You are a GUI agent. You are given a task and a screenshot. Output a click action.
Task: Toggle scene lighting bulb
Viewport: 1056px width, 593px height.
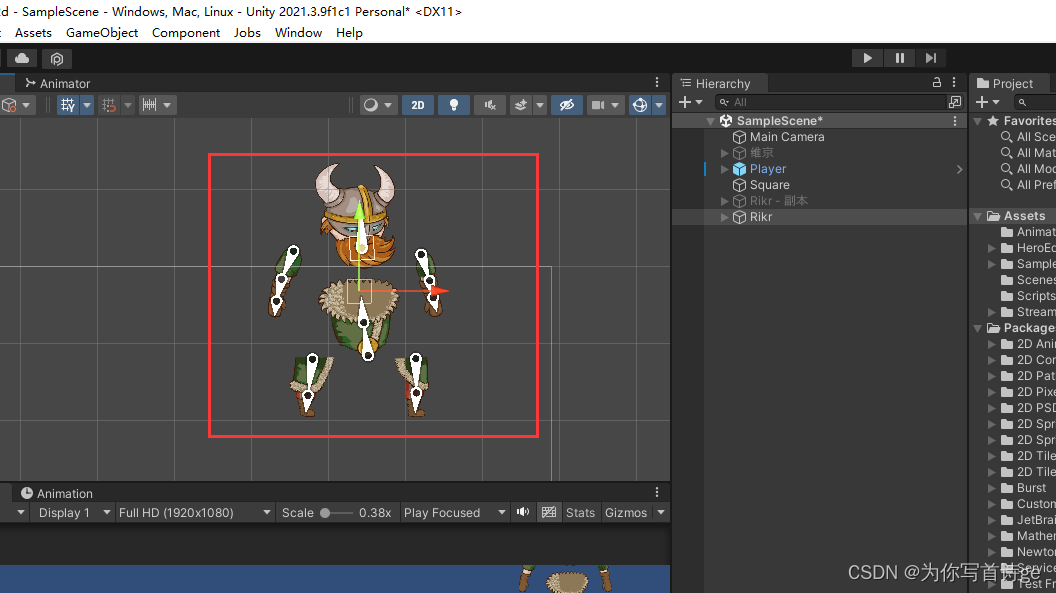tap(454, 105)
